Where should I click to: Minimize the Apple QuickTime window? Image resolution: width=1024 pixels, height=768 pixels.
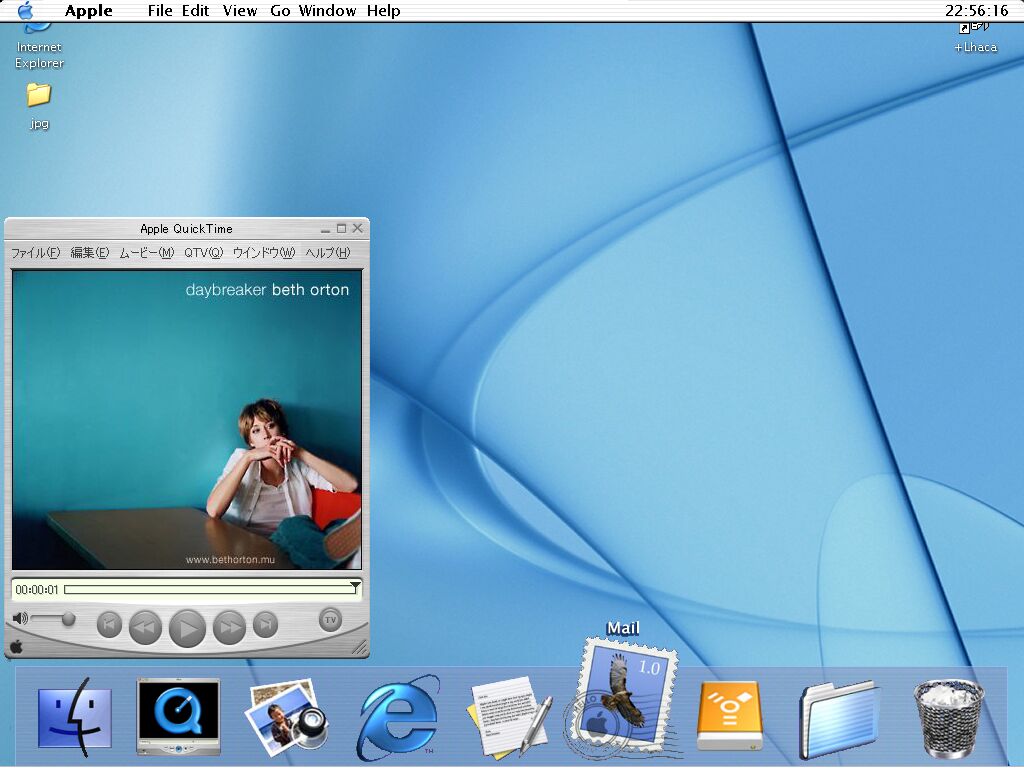click(325, 229)
